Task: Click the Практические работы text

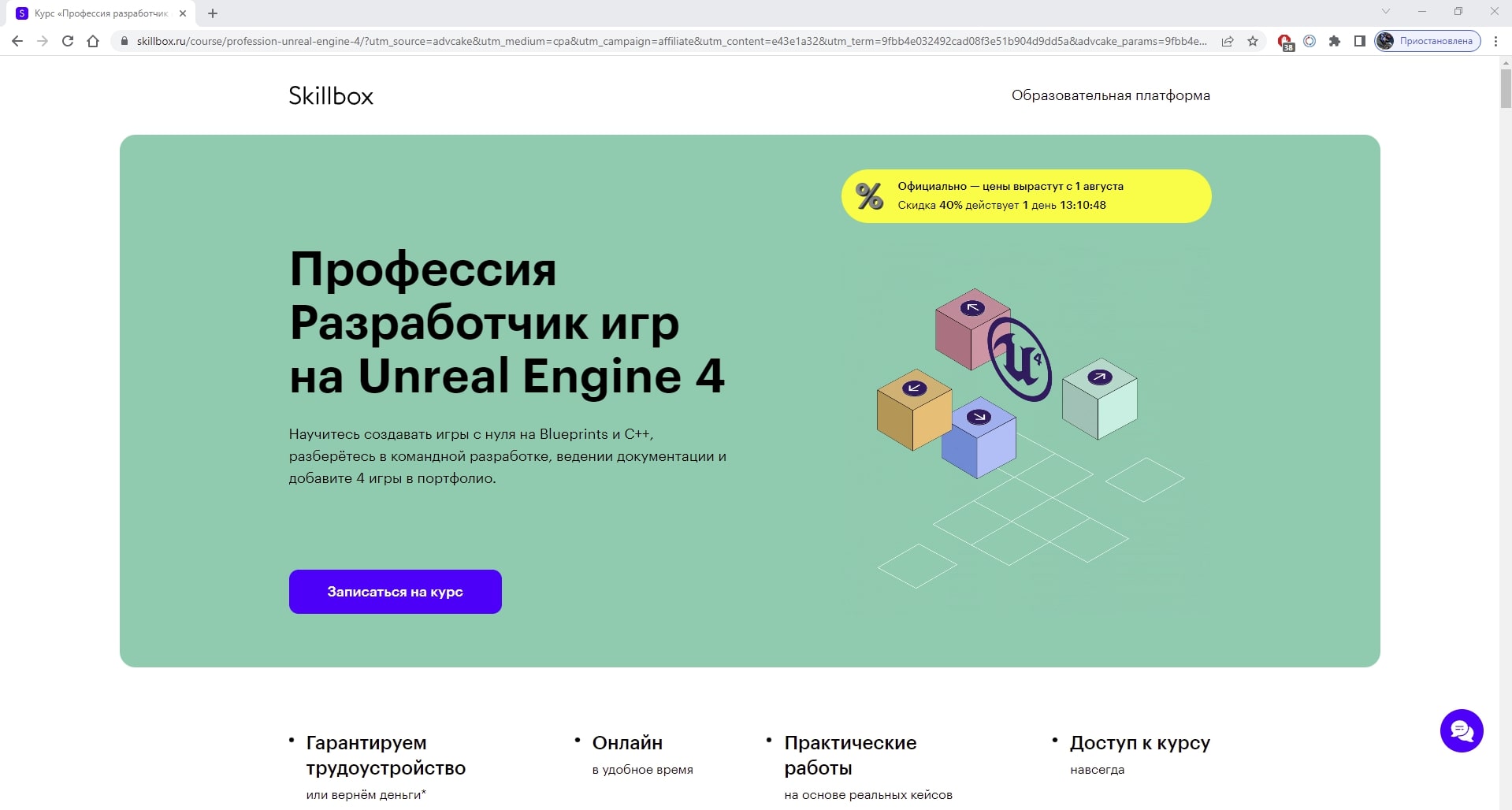Action: click(851, 755)
